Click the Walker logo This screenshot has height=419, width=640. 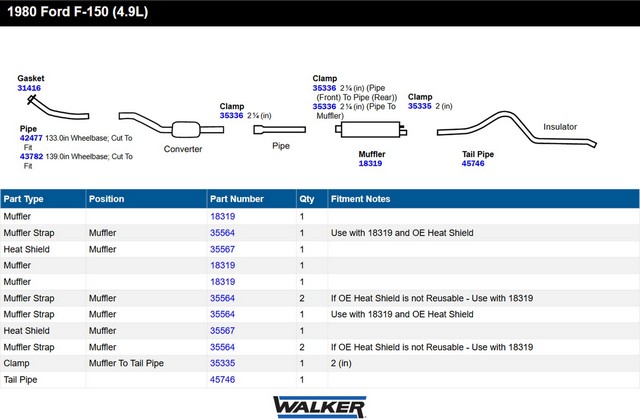pyautogui.click(x=320, y=407)
